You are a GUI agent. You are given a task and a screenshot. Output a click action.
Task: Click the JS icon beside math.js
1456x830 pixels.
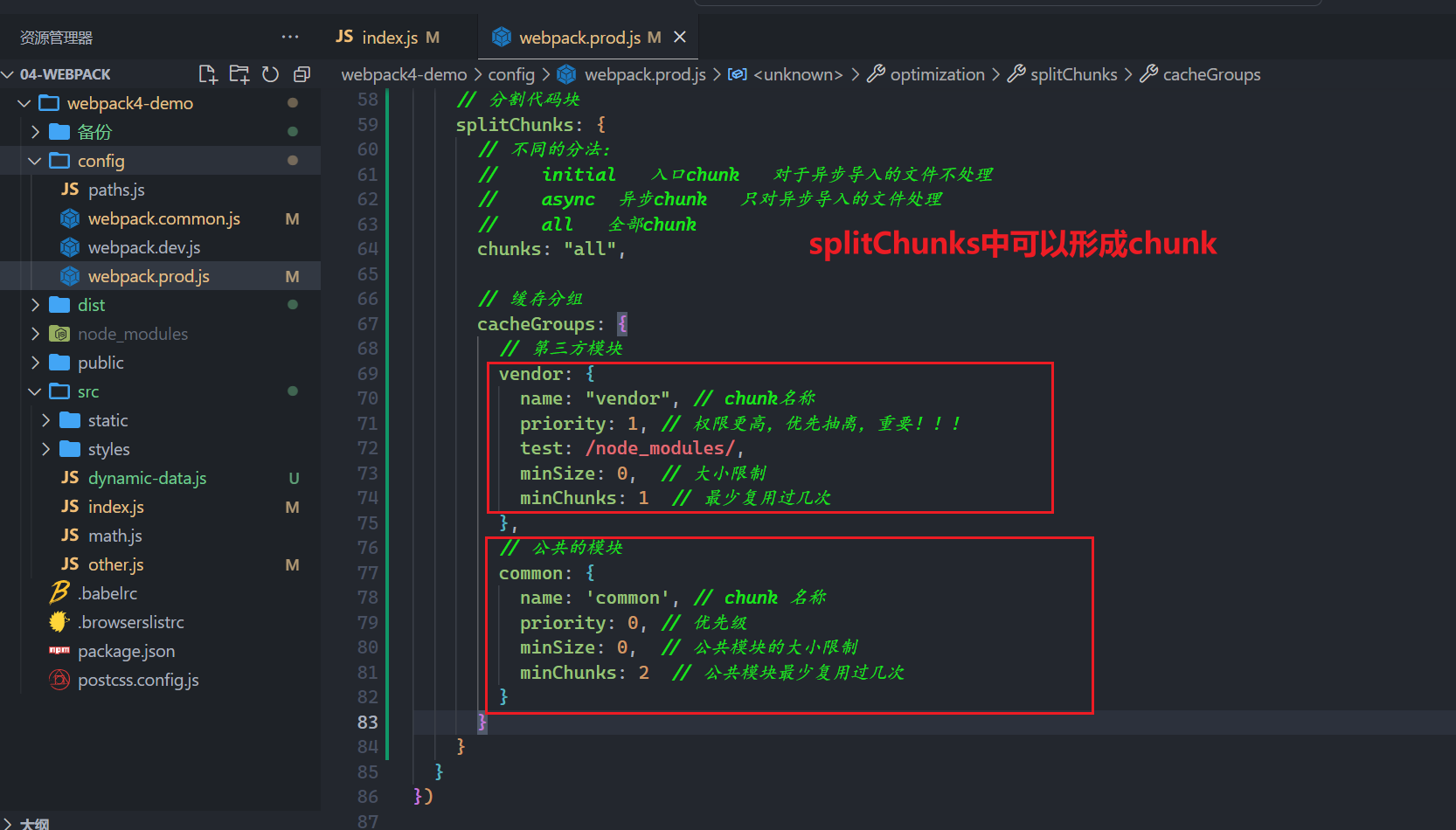click(x=70, y=535)
